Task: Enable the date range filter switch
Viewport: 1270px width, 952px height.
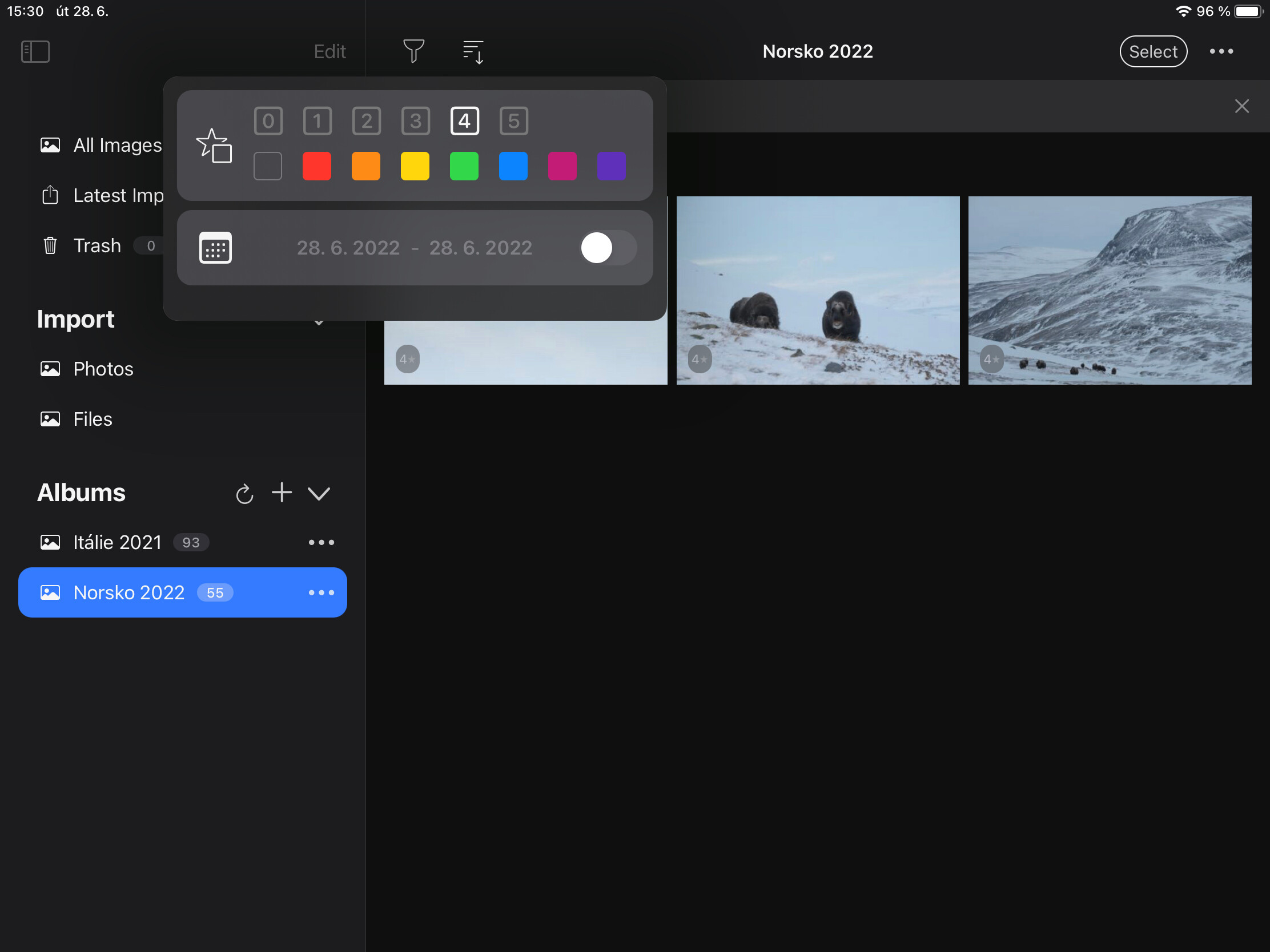Action: 608,248
